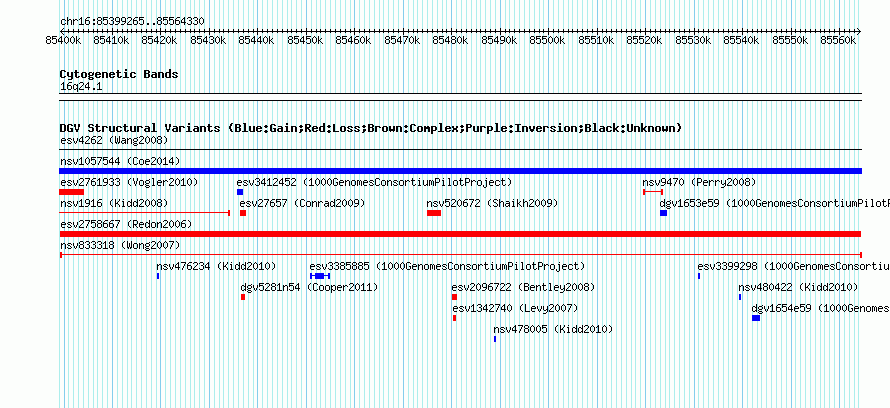Viewport: 890px width, 408px height.
Task: Open the esv27657 (Conrad2009) label
Action: [303, 203]
